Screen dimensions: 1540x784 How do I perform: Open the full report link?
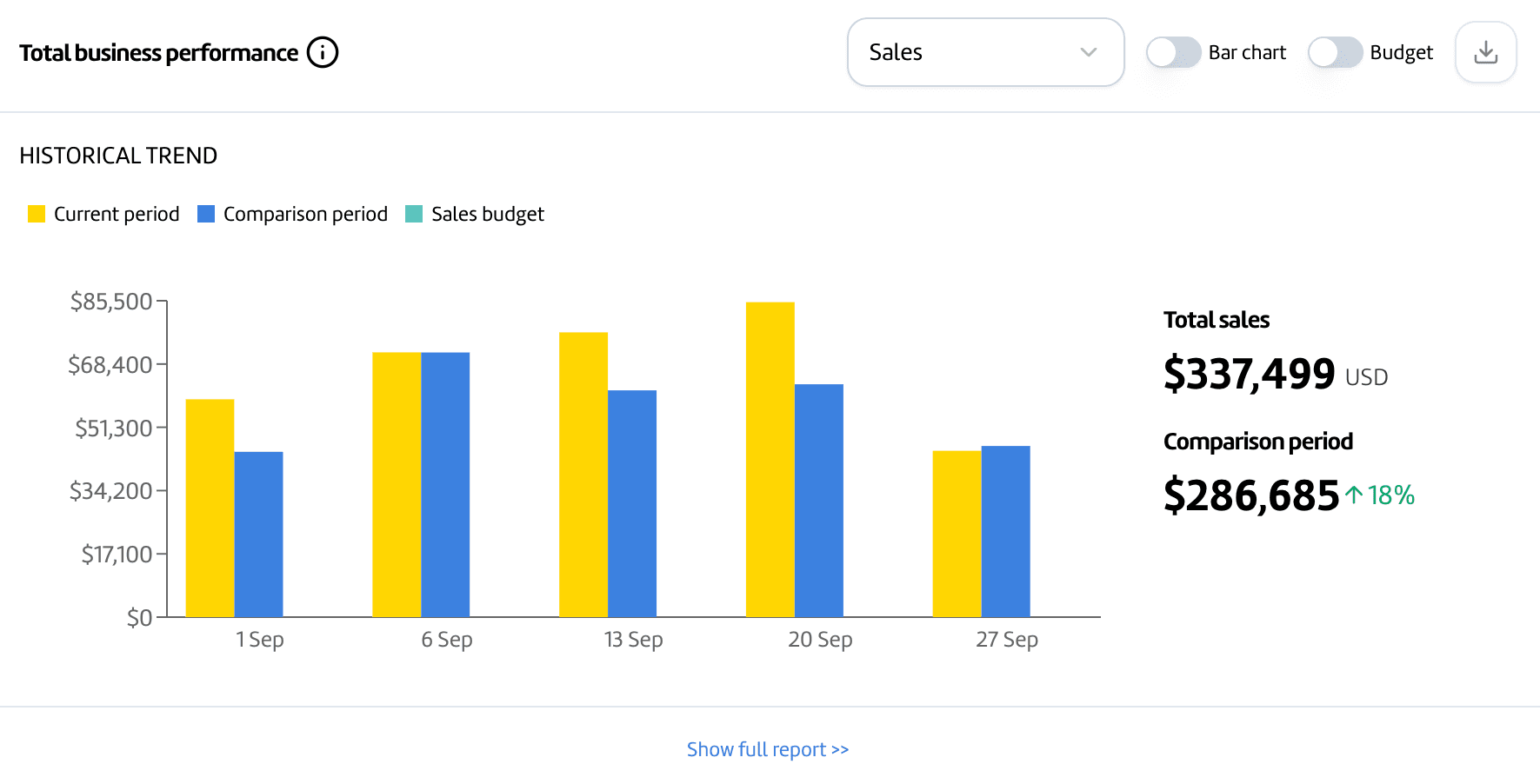pos(766,748)
